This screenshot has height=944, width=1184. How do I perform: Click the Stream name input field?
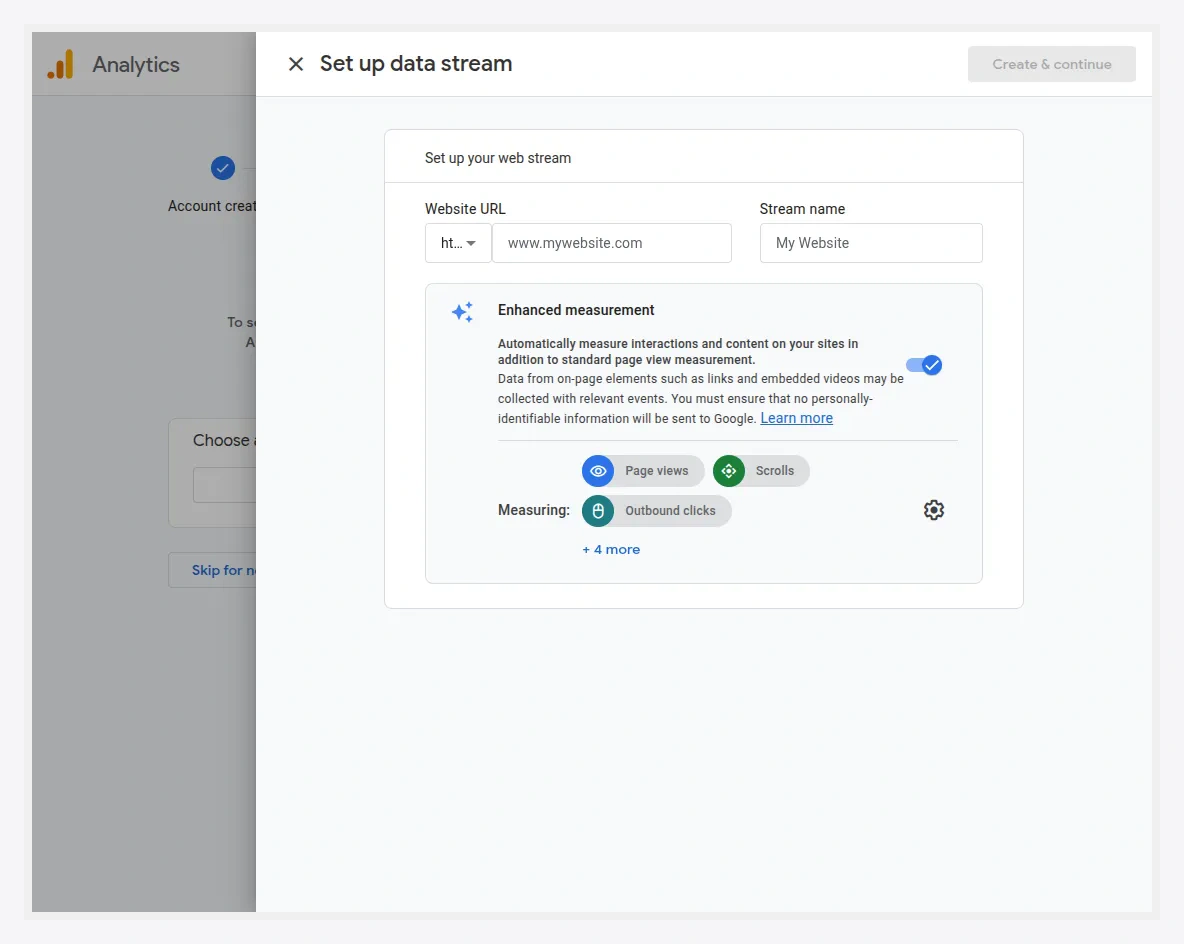[x=871, y=243]
